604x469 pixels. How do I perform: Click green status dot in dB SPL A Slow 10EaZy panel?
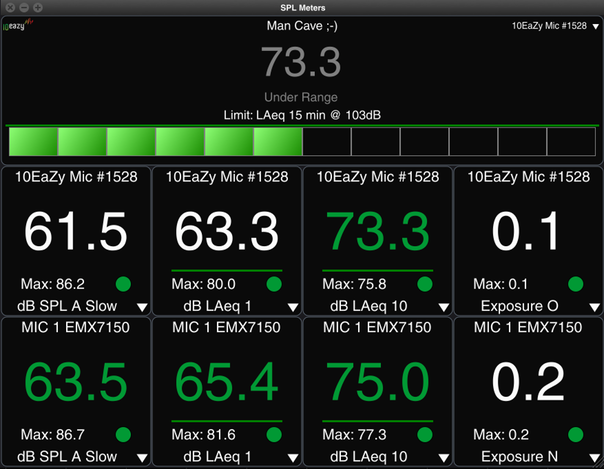(x=123, y=284)
